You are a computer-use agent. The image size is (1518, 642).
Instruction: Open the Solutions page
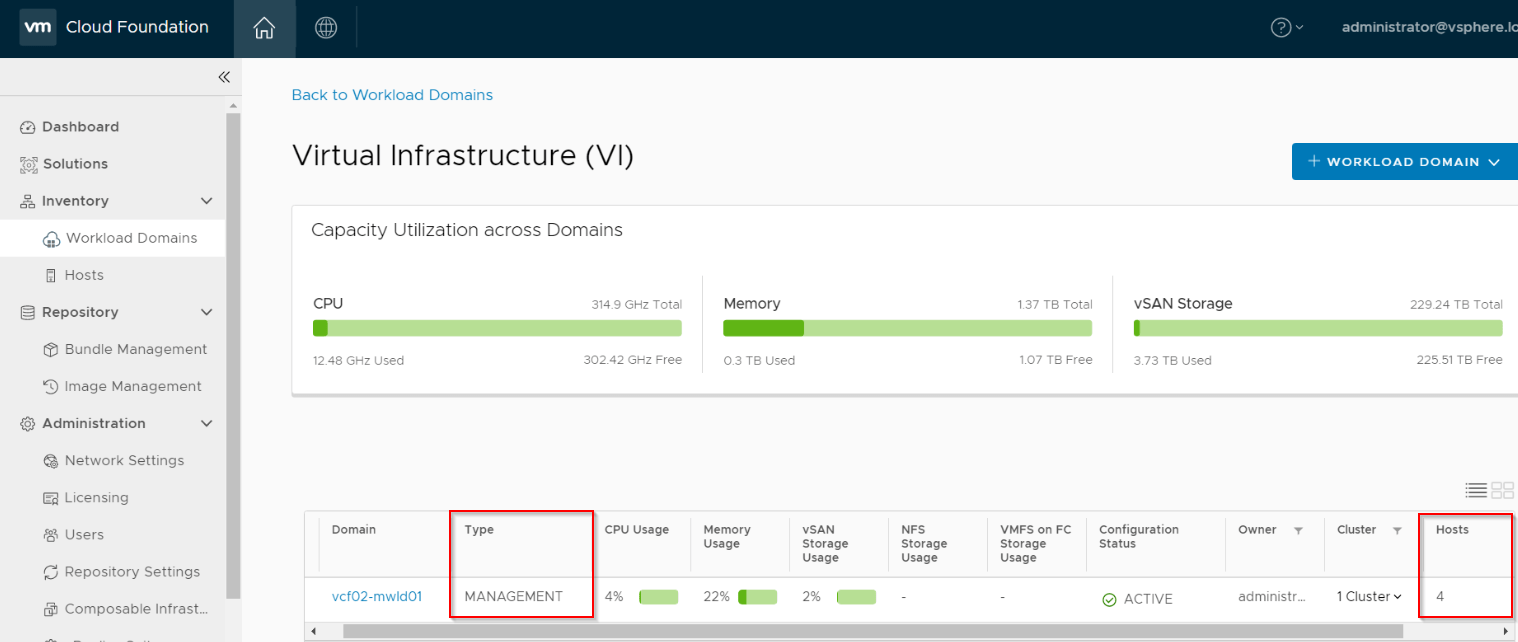coord(75,164)
